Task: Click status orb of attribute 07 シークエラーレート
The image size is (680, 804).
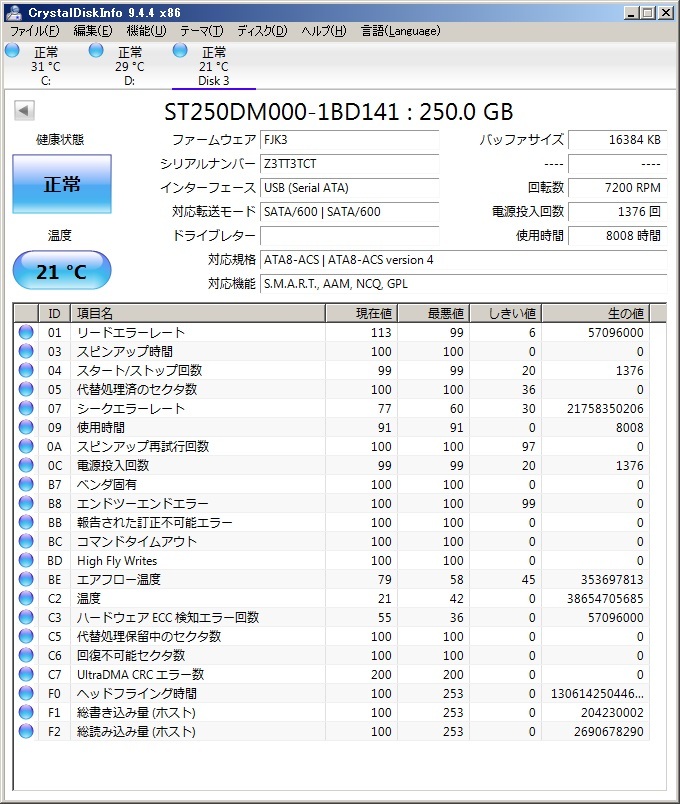Action: pyautogui.click(x=26, y=408)
